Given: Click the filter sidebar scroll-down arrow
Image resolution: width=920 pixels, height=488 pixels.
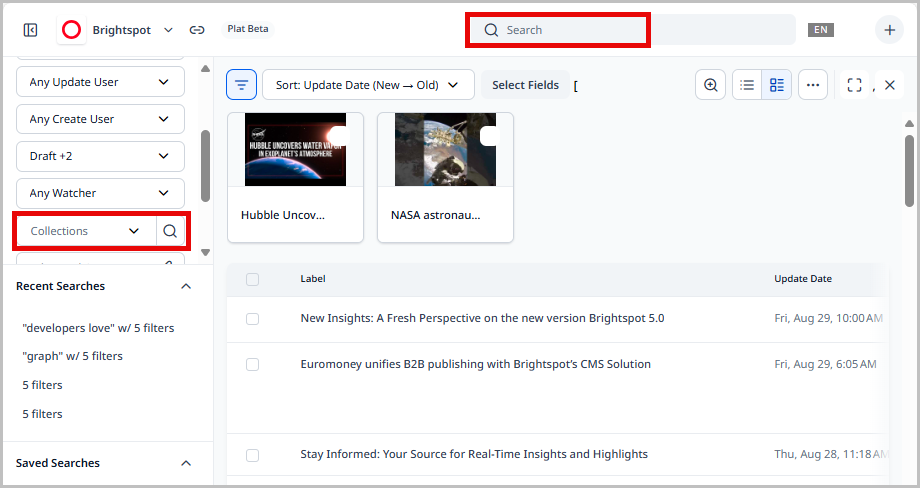Looking at the screenshot, I should (x=205, y=252).
